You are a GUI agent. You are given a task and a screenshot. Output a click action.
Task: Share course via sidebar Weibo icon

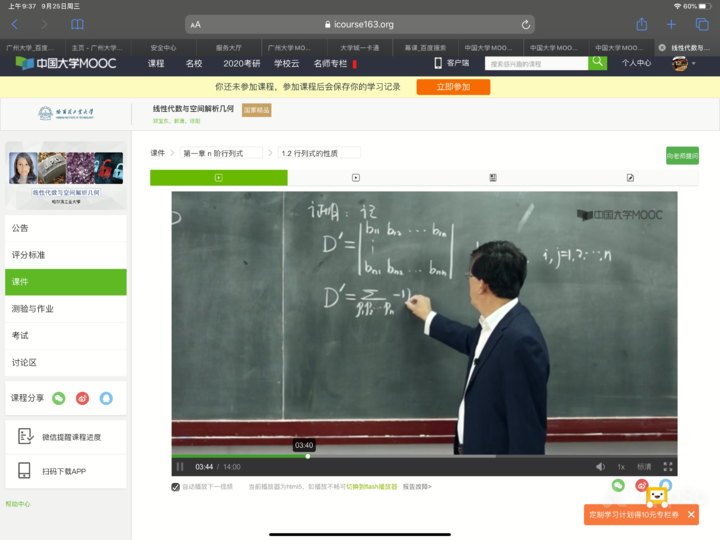tap(83, 398)
